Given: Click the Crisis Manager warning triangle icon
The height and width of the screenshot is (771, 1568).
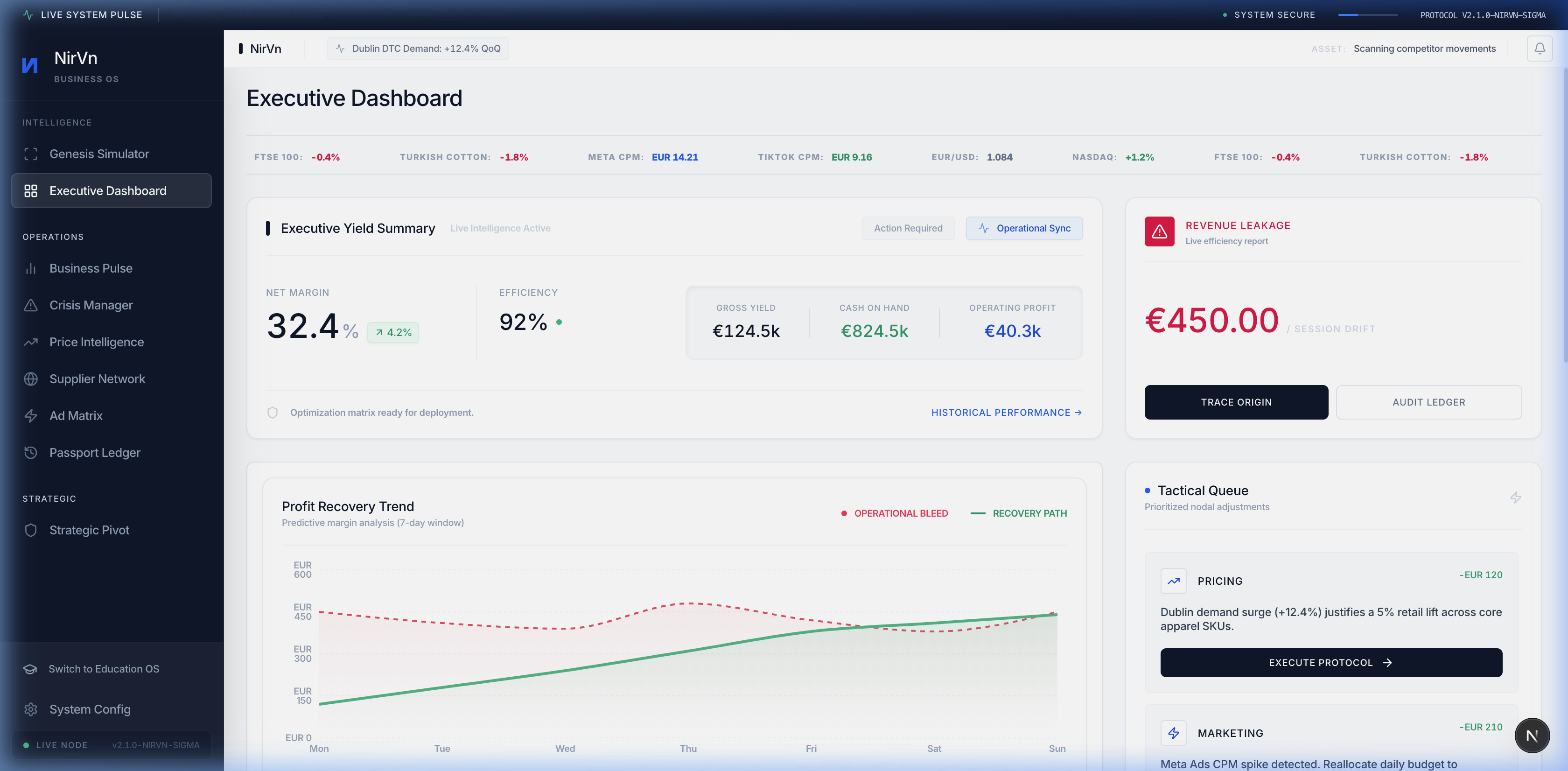Looking at the screenshot, I should [x=31, y=306].
